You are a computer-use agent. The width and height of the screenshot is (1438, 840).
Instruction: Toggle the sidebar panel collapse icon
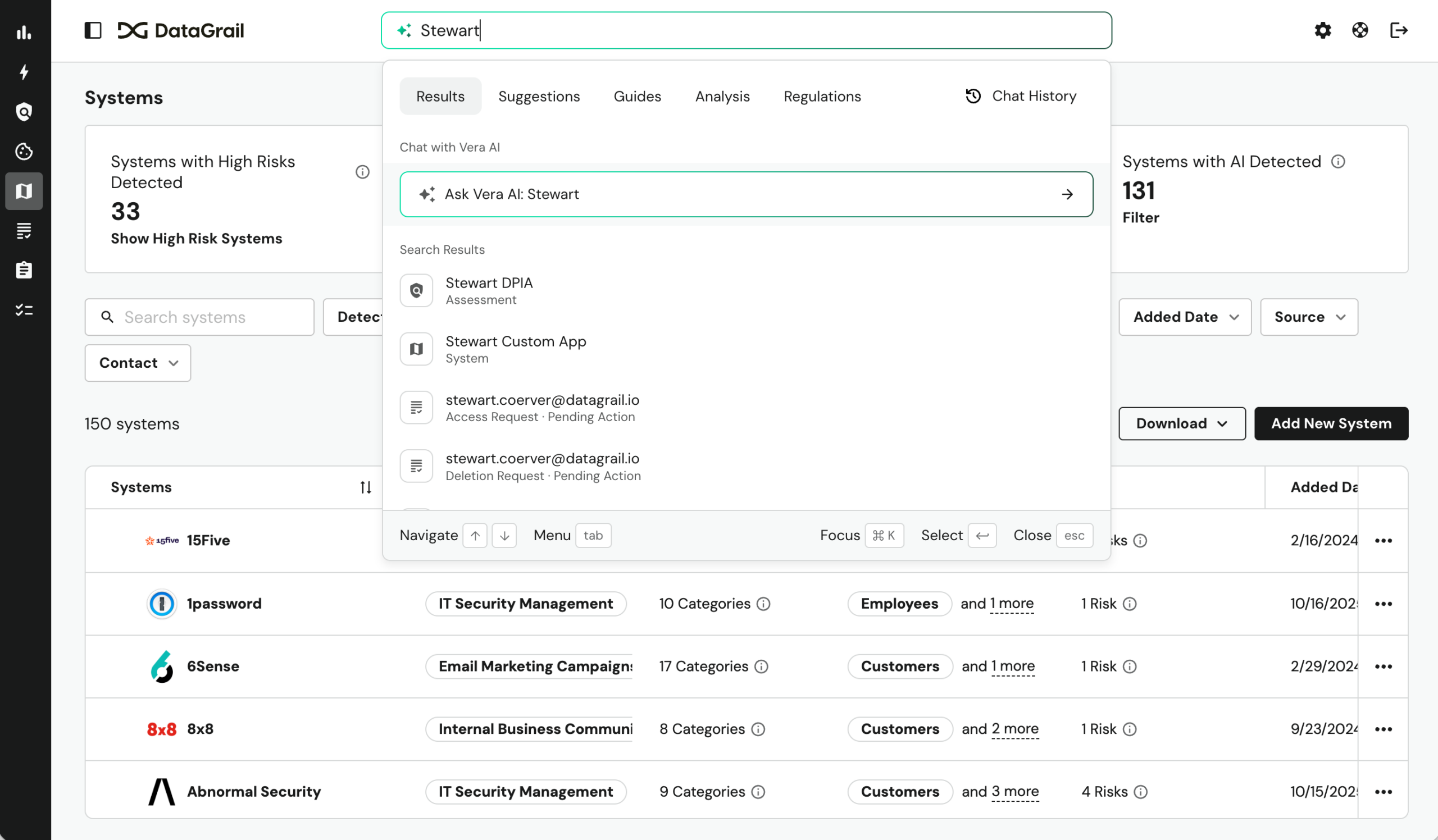pos(93,30)
